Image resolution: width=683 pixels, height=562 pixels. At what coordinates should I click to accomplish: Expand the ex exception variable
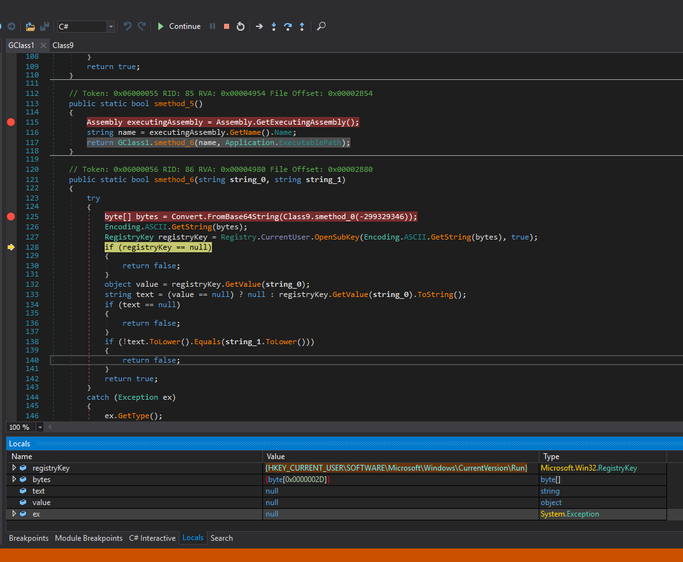point(13,514)
